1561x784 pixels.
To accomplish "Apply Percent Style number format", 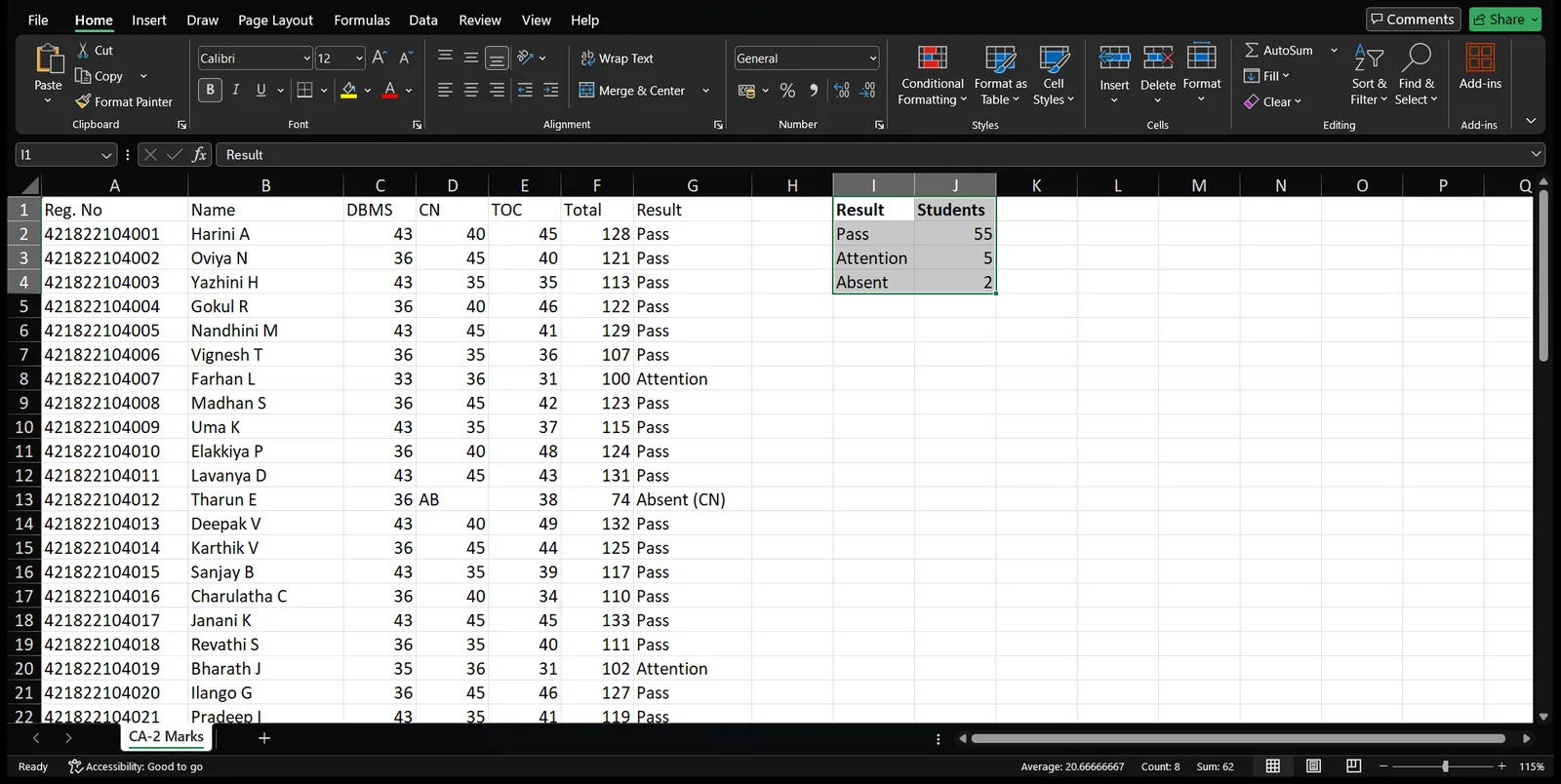I will click(x=787, y=91).
